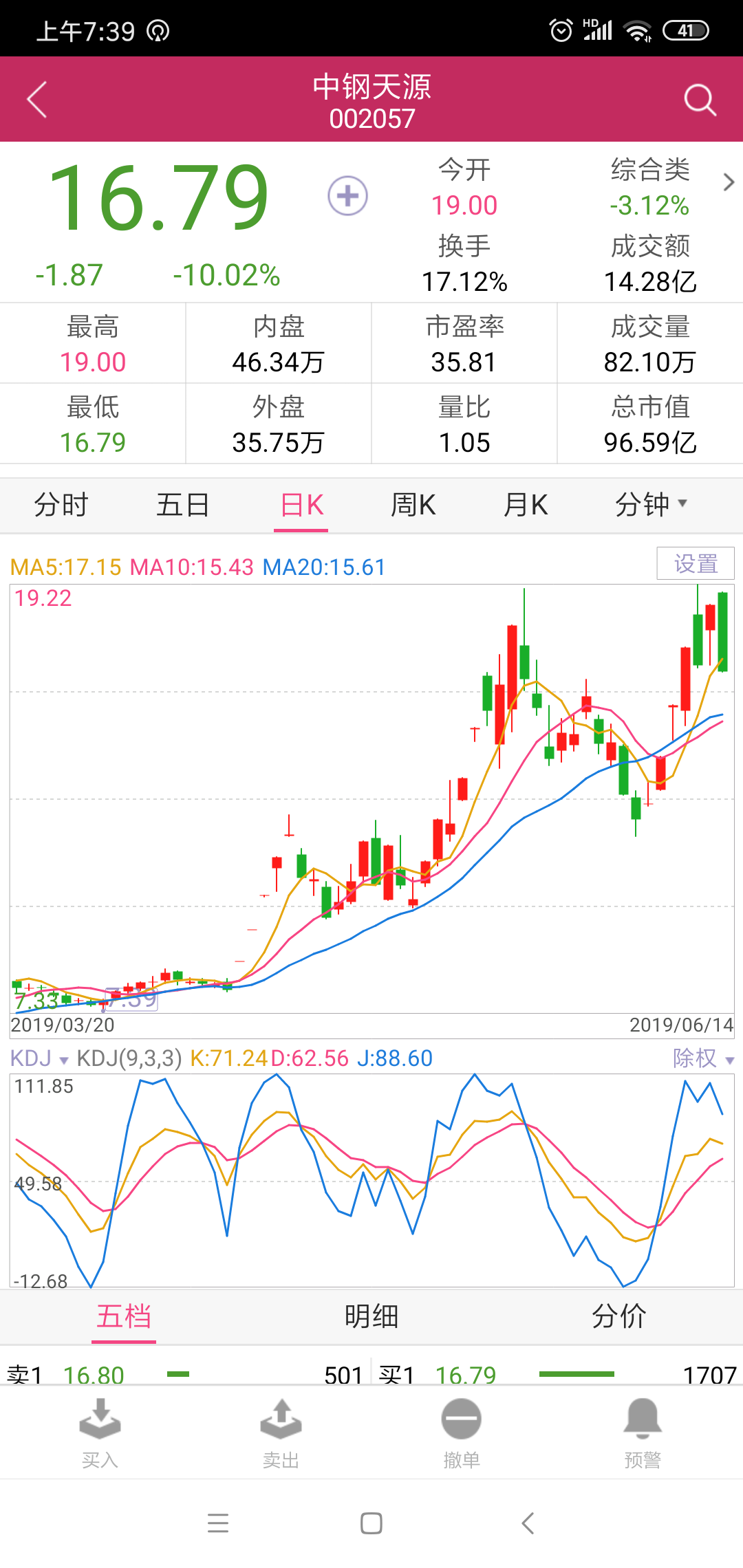Screen dimensions: 743x1568
Task: Add stock to watchlist plus icon
Action: (x=347, y=196)
